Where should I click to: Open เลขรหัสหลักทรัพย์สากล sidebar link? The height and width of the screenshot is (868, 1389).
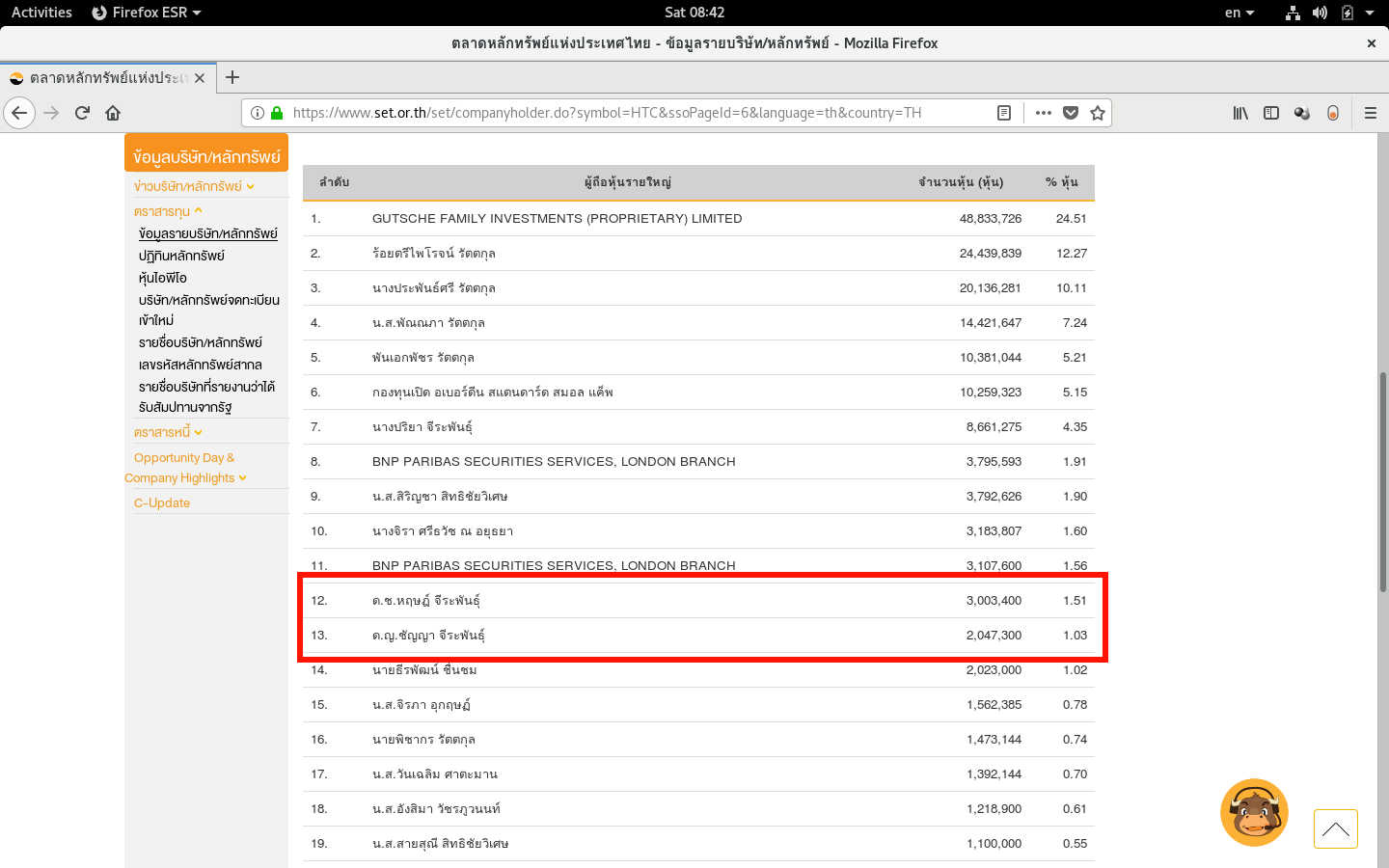(201, 365)
